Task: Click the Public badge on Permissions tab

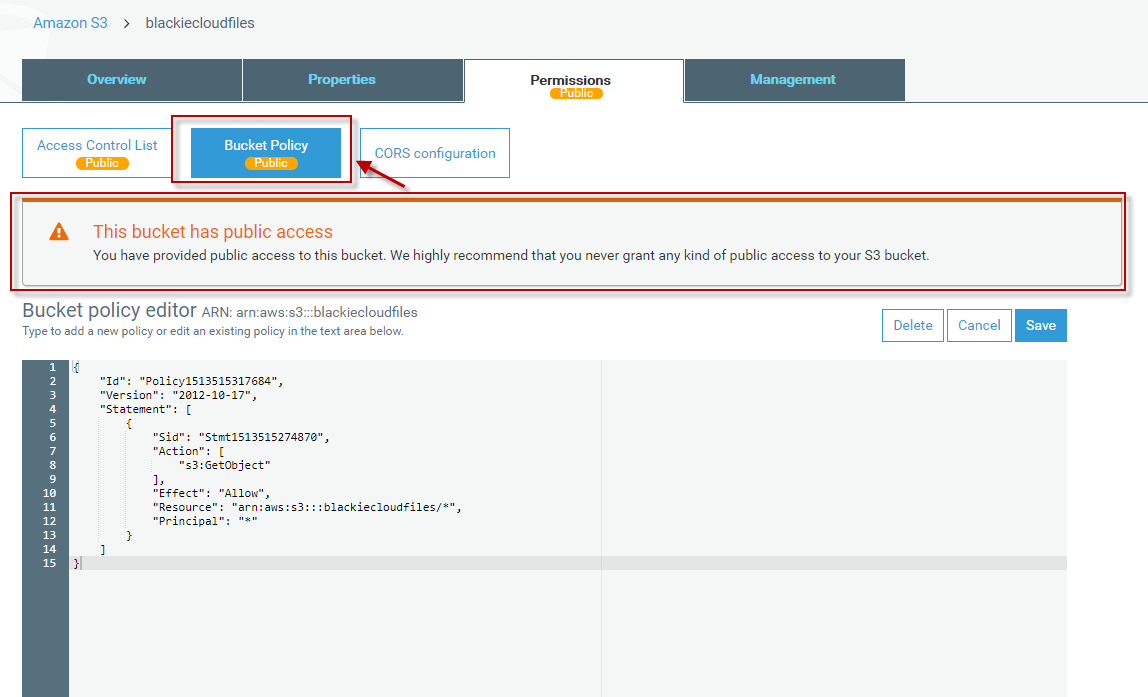Action: [576, 93]
